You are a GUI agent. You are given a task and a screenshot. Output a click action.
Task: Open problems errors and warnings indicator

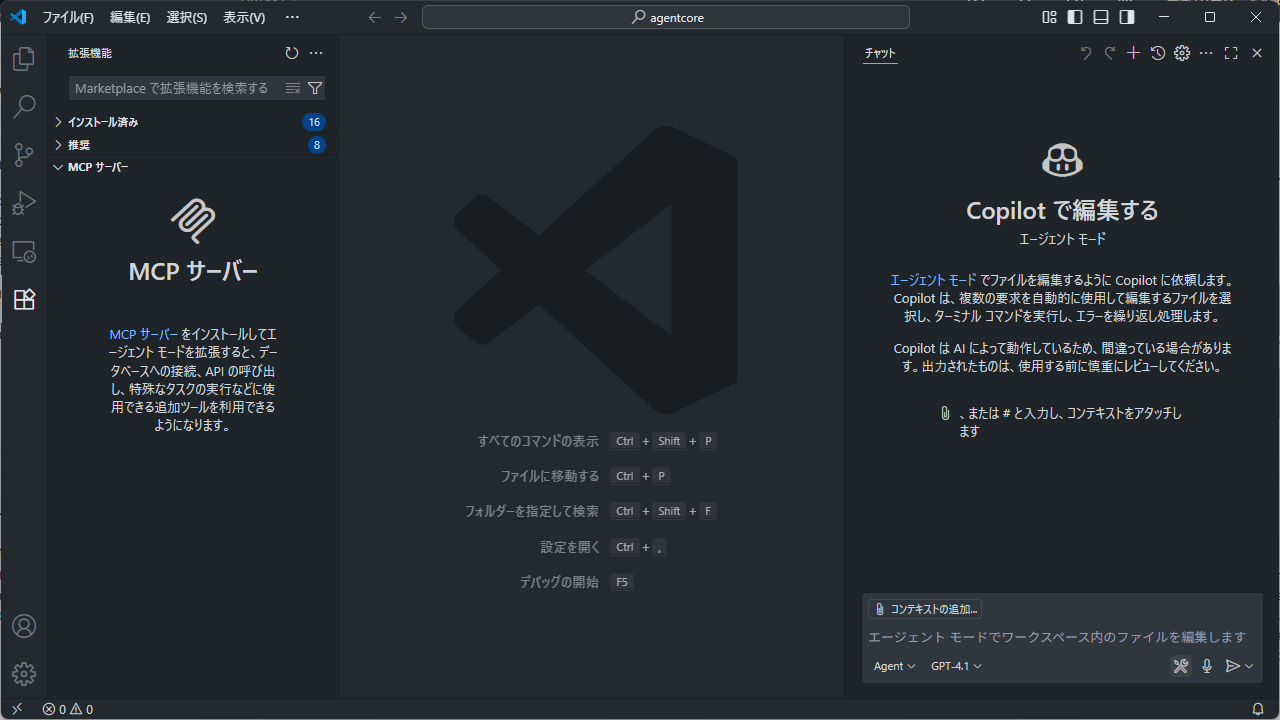point(68,709)
